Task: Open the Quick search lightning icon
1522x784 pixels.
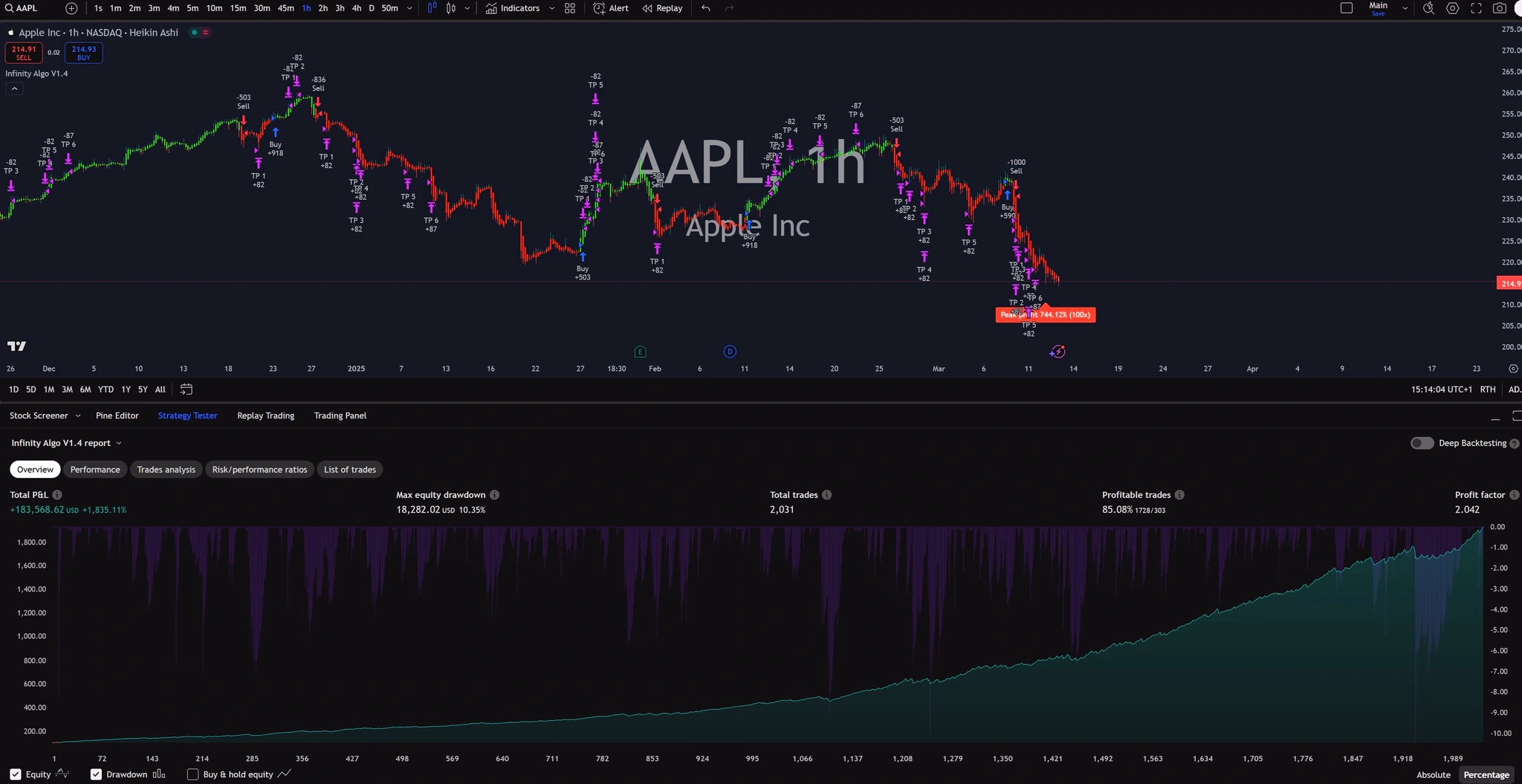Action: 1428,8
